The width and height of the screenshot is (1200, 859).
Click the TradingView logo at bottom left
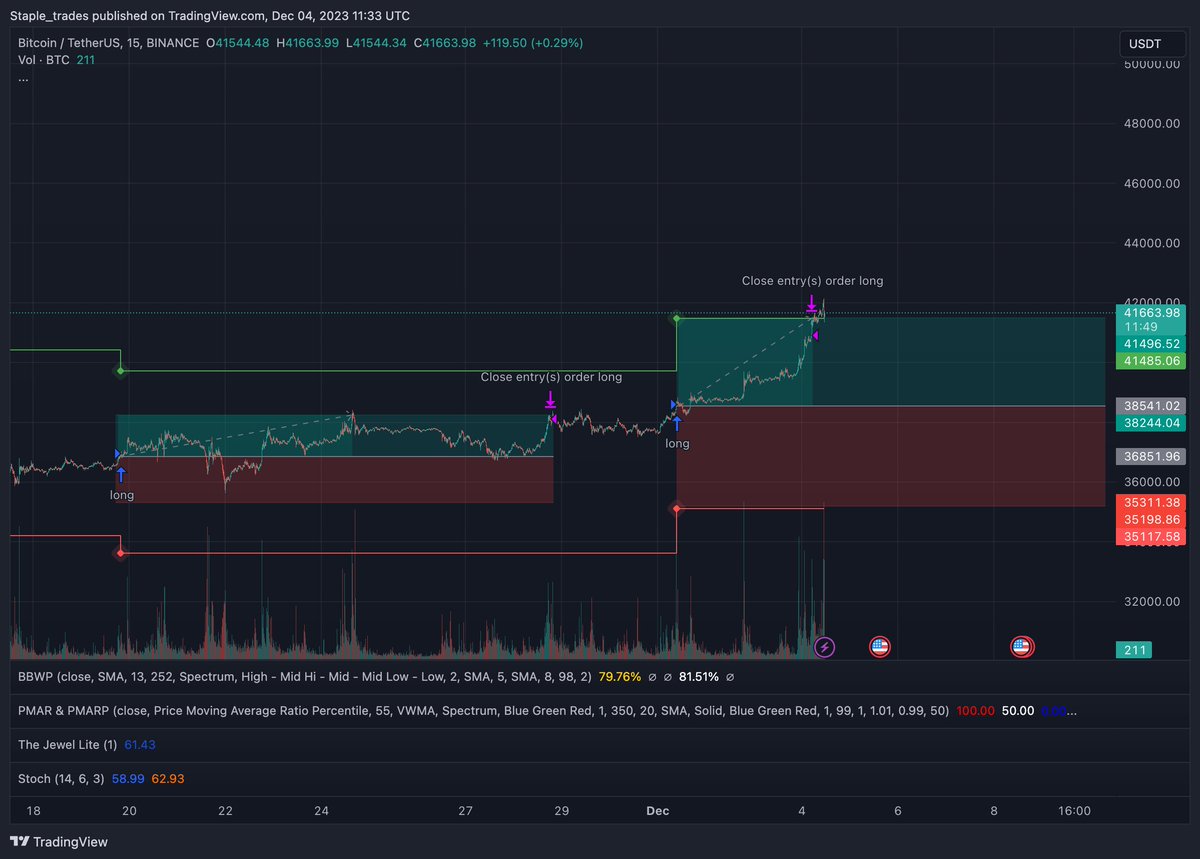[59, 842]
